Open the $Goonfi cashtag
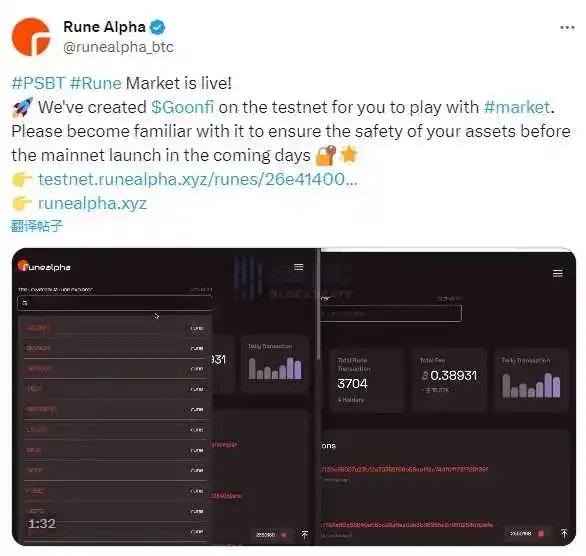The width and height of the screenshot is (586, 556). click(183, 107)
